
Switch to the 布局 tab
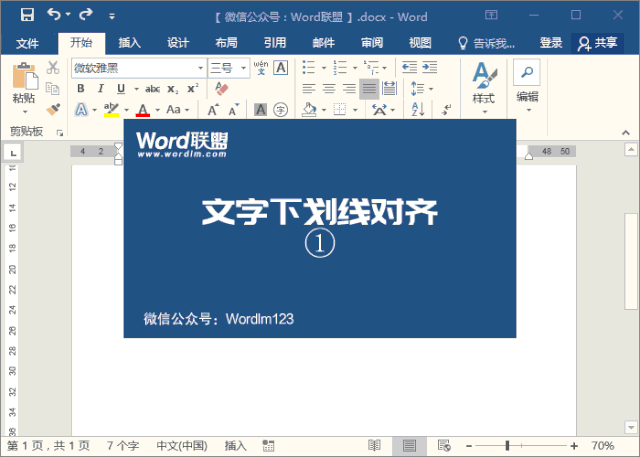pyautogui.click(x=227, y=42)
